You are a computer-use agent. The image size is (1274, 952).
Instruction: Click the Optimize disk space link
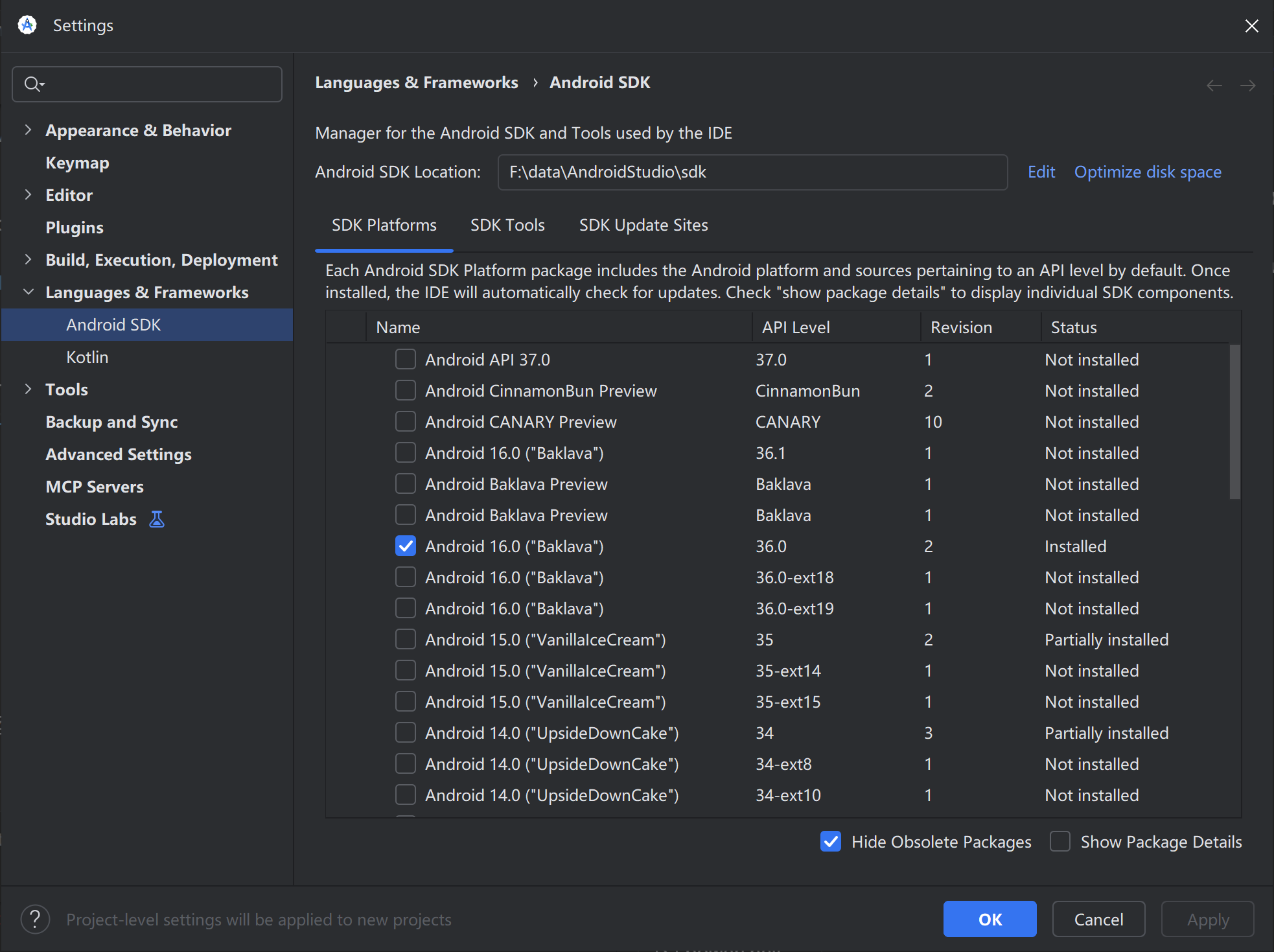[x=1148, y=172]
